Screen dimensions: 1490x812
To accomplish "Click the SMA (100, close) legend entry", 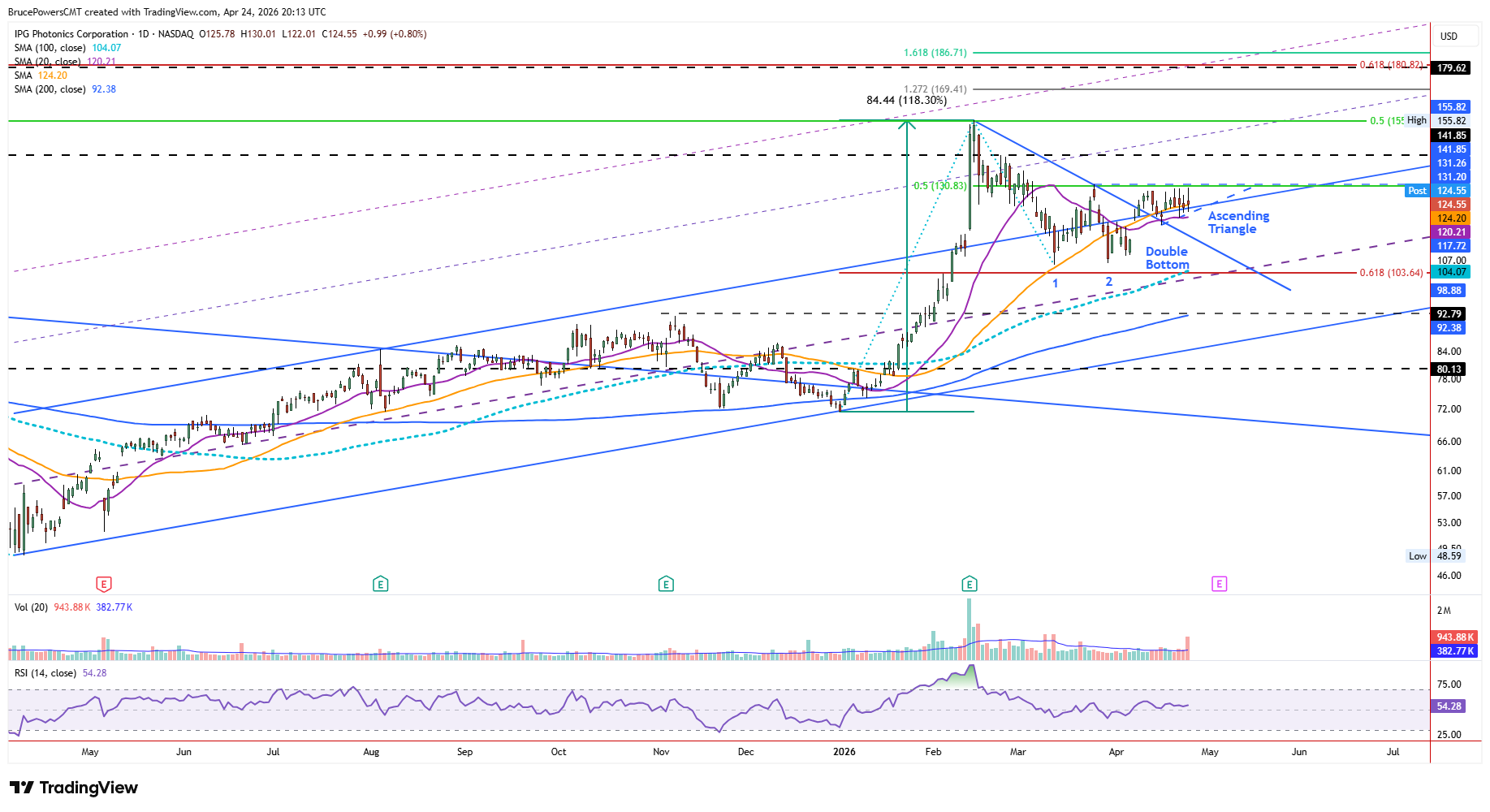I will coord(67,48).
